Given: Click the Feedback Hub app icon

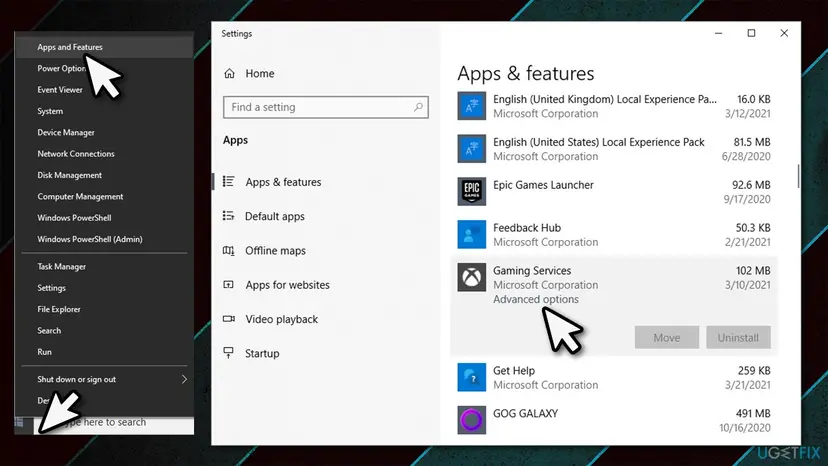Looking at the screenshot, I should coord(472,234).
